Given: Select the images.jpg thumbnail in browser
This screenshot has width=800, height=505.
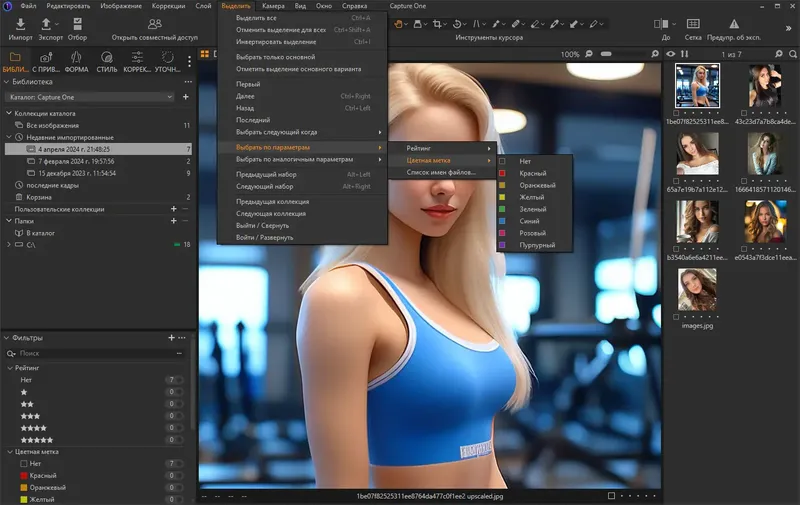Looking at the screenshot, I should [x=697, y=289].
